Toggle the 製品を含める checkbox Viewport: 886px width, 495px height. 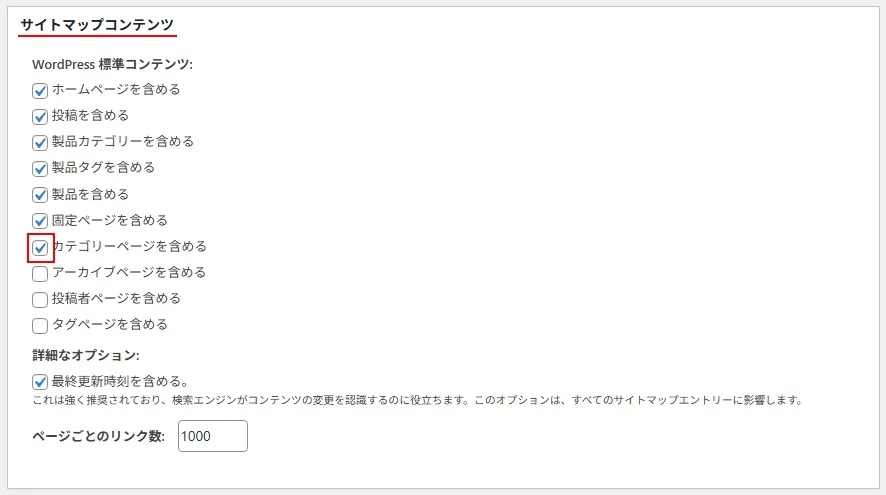click(40, 194)
